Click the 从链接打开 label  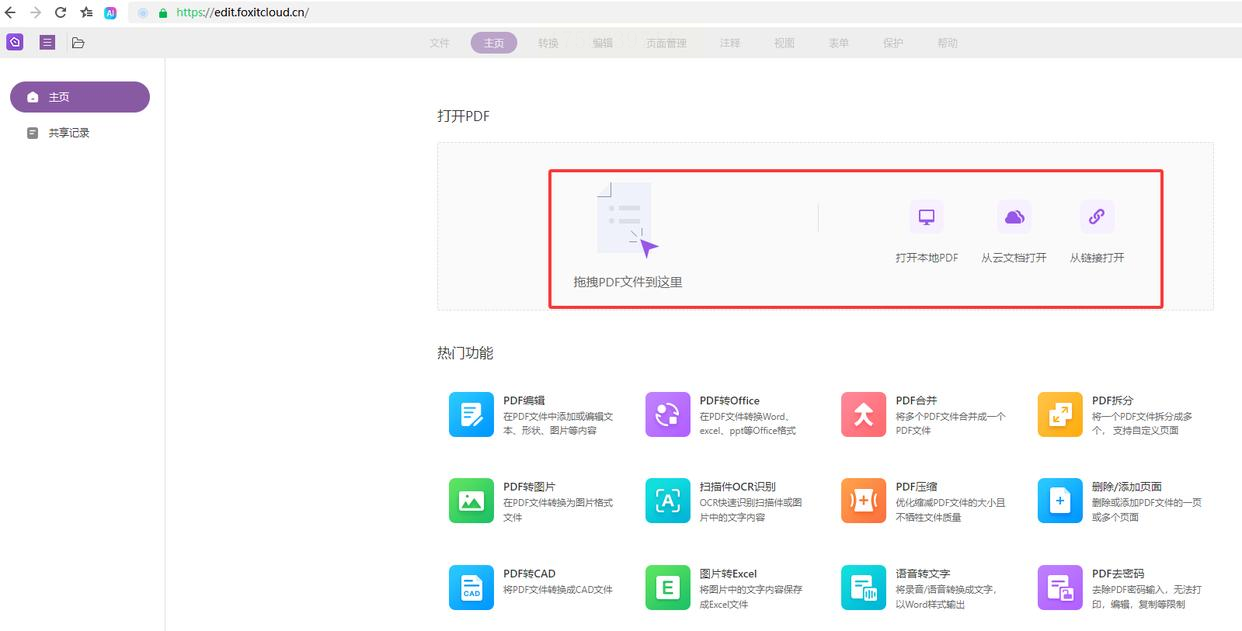1097,258
